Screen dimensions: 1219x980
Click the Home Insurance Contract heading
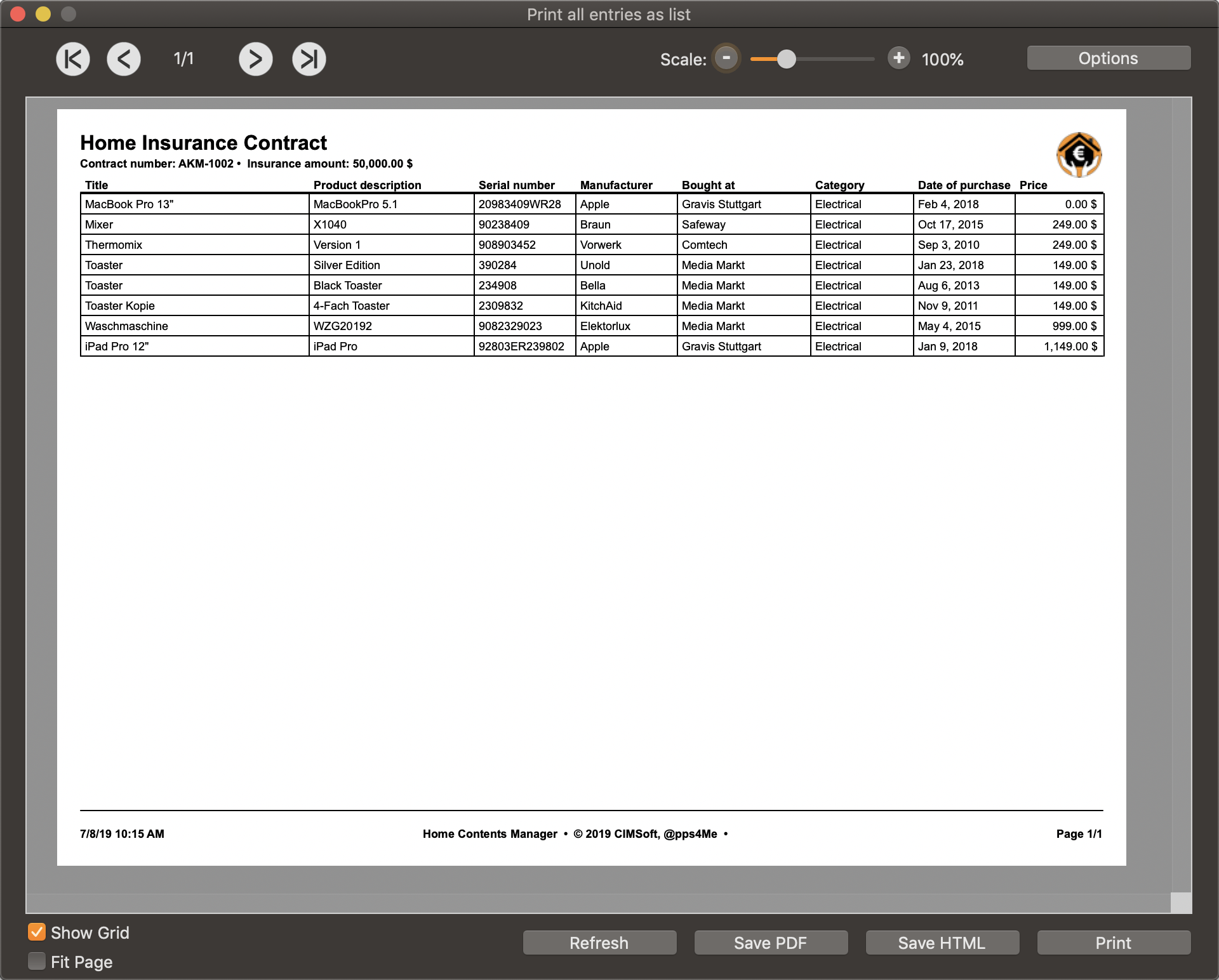click(x=203, y=142)
